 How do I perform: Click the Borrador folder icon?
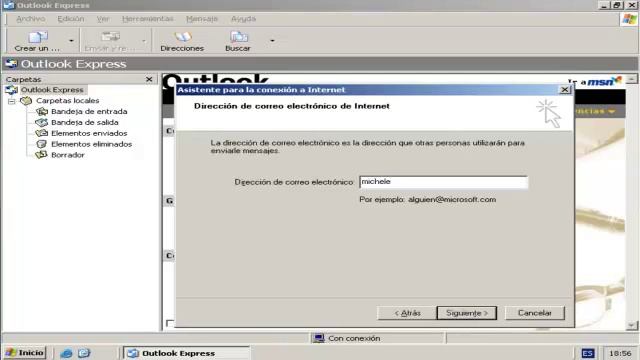pyautogui.click(x=42, y=155)
